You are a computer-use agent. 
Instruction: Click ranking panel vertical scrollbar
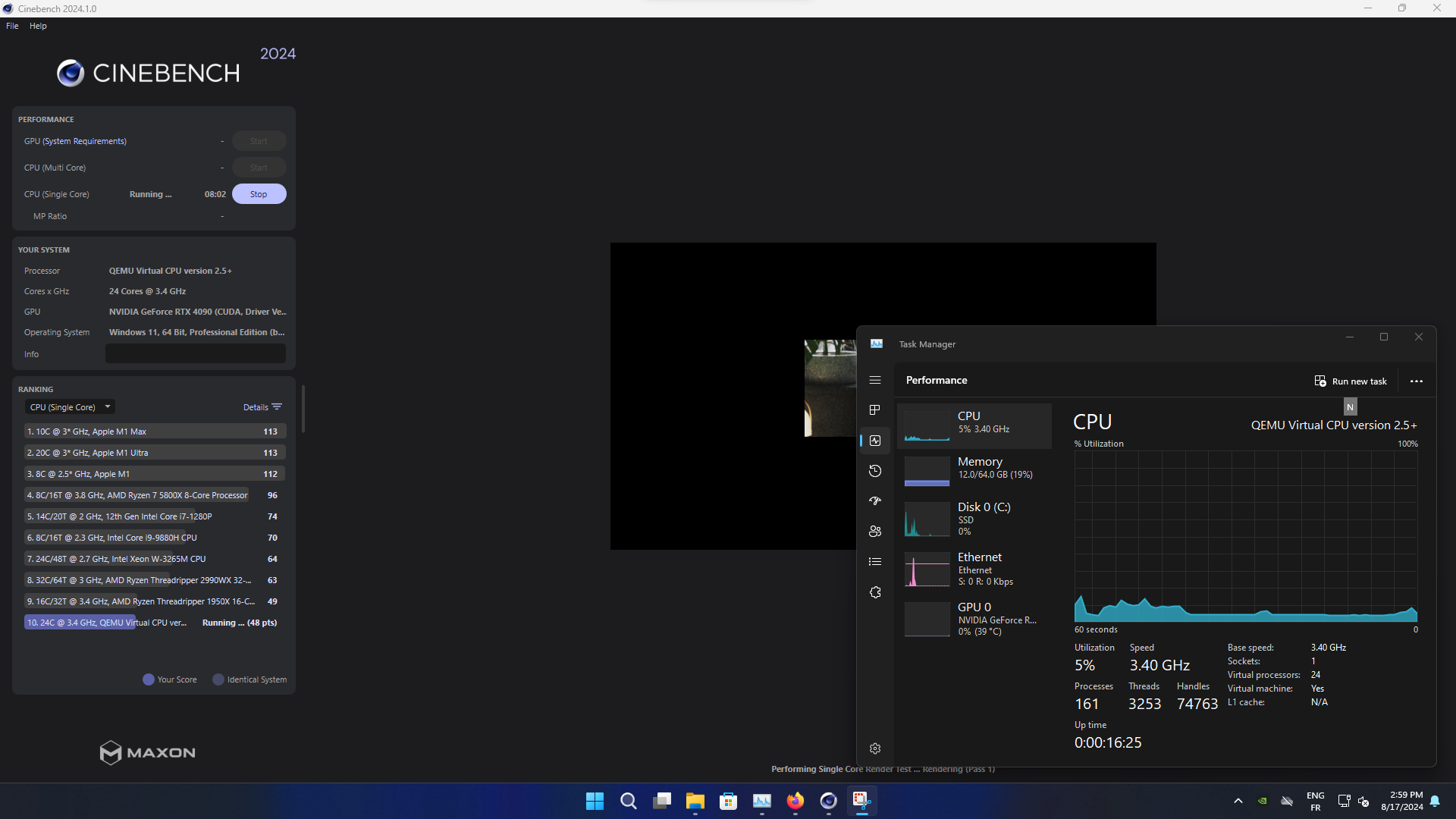coord(303,409)
